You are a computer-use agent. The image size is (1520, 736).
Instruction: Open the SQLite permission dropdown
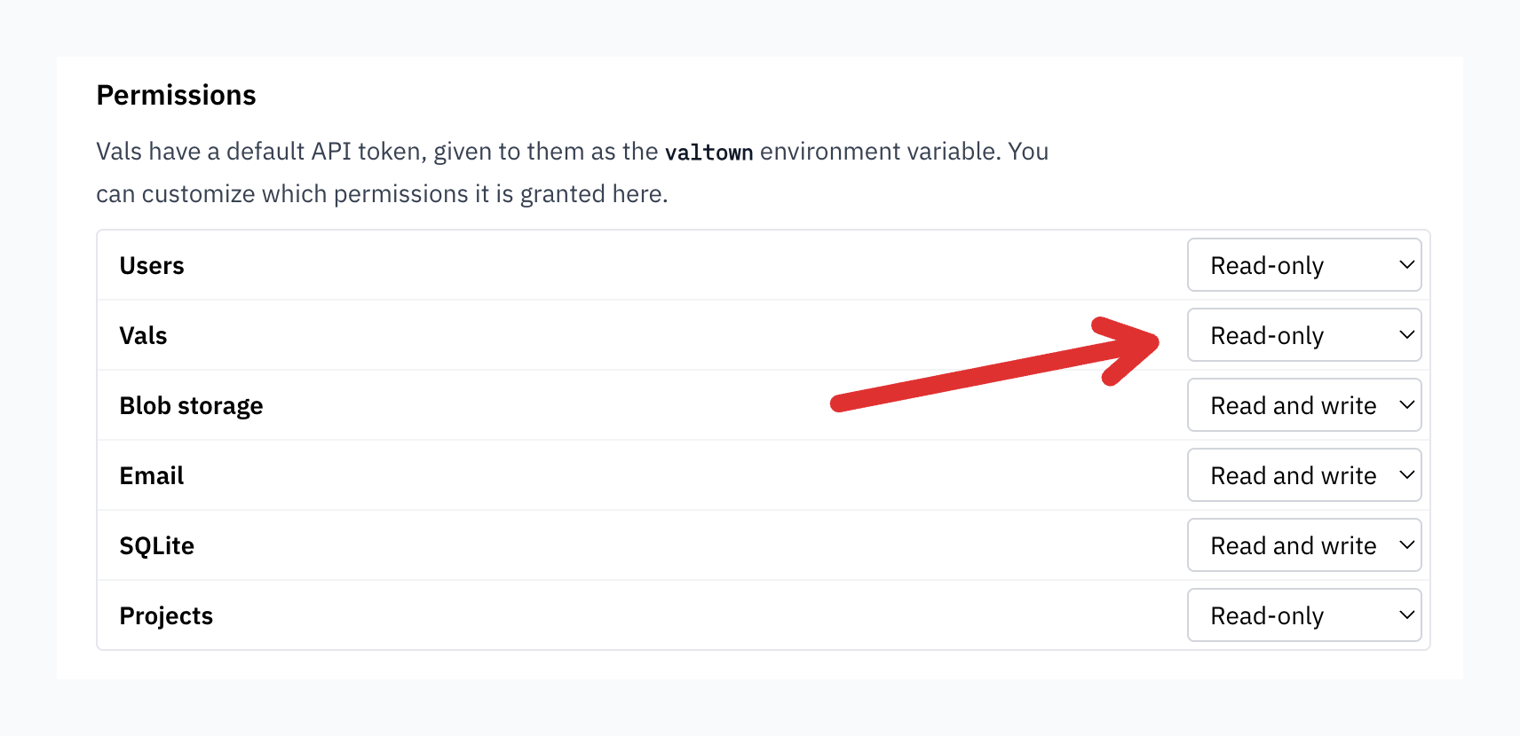(x=1304, y=545)
